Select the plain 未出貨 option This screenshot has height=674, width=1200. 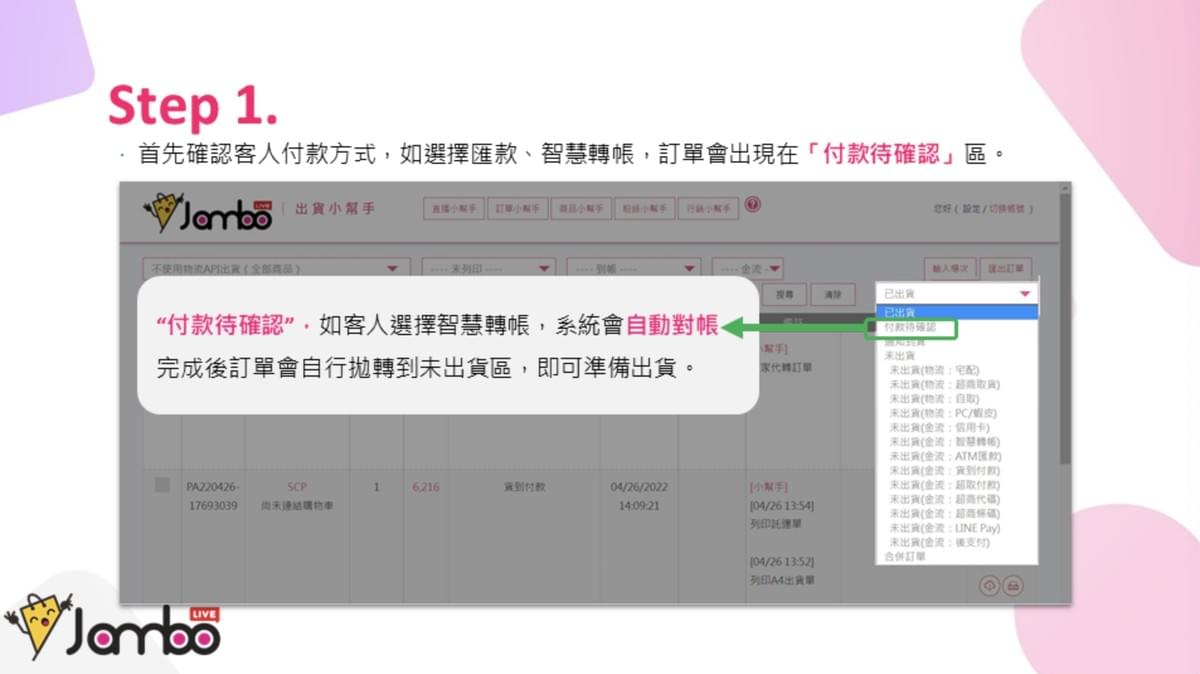pos(900,355)
